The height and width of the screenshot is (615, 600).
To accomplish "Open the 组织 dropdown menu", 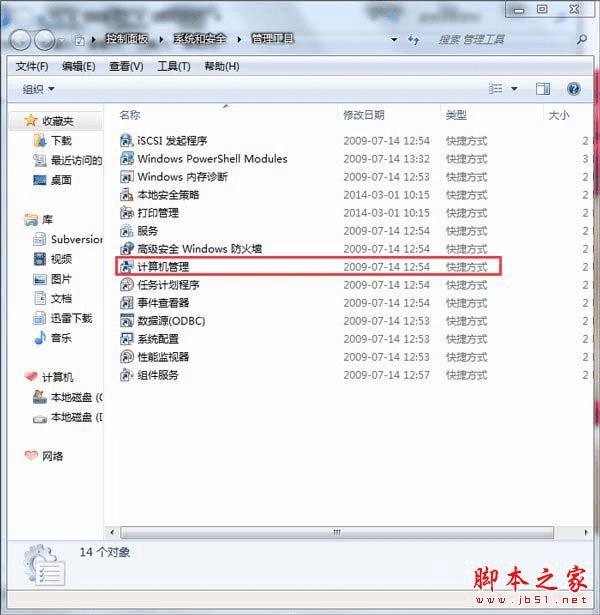I will pos(38,89).
